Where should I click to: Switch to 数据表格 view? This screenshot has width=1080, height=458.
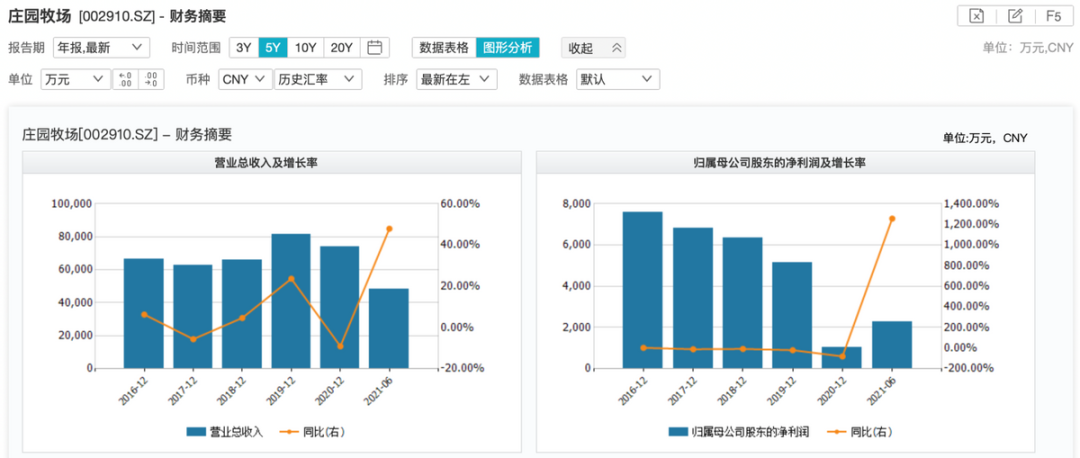point(444,48)
